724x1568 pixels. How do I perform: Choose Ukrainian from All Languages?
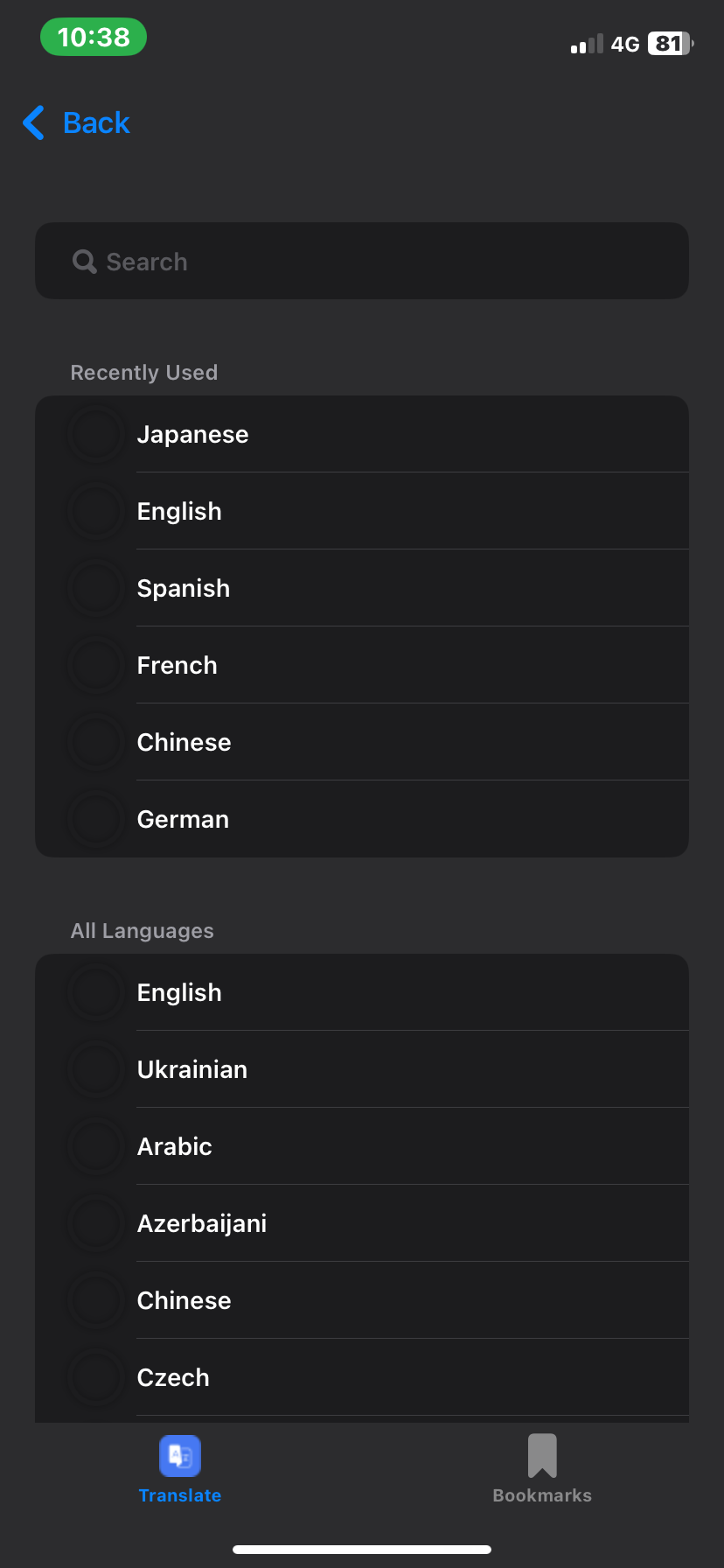click(x=192, y=1070)
